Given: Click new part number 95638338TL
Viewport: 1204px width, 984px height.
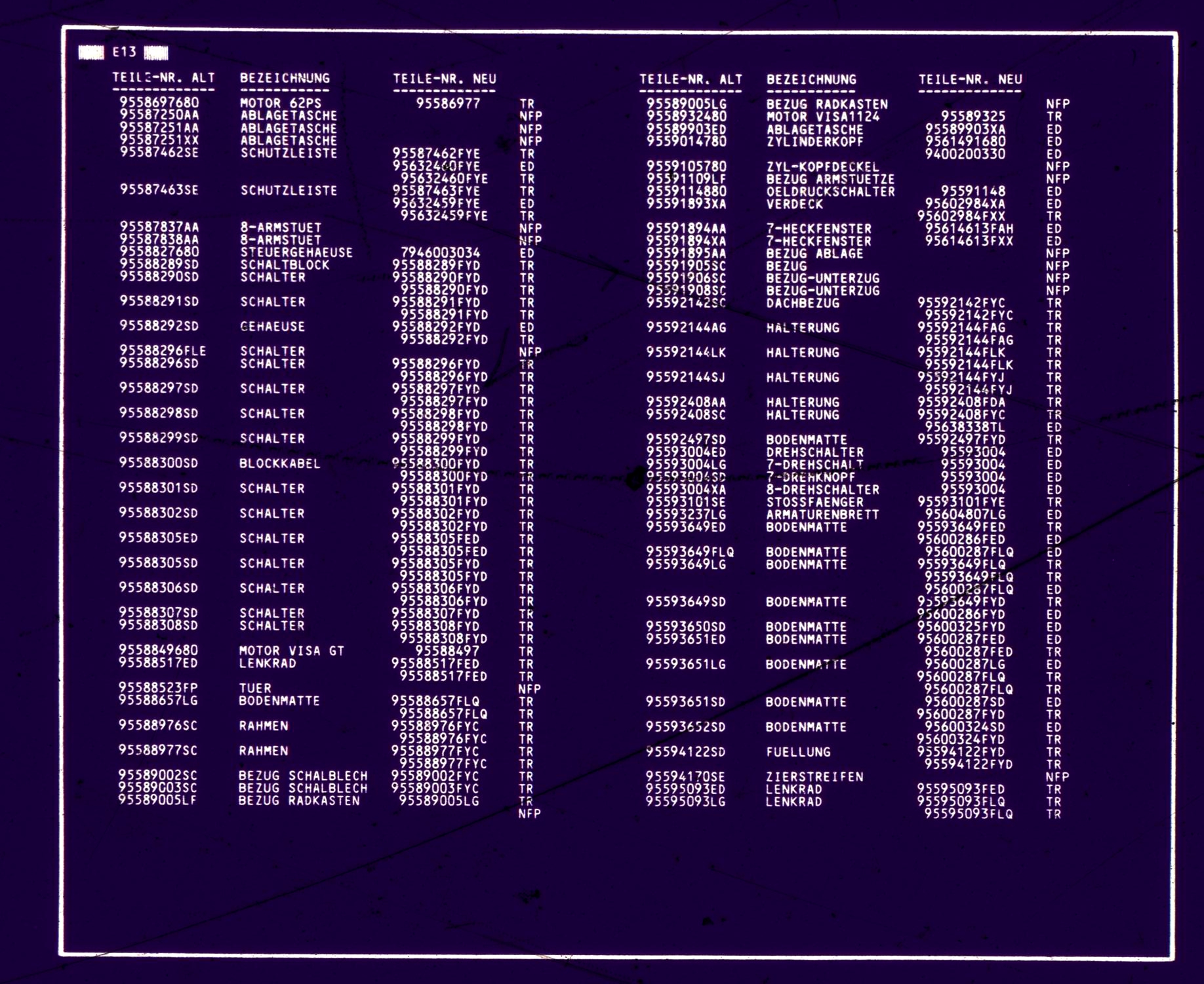Looking at the screenshot, I should point(965,427).
